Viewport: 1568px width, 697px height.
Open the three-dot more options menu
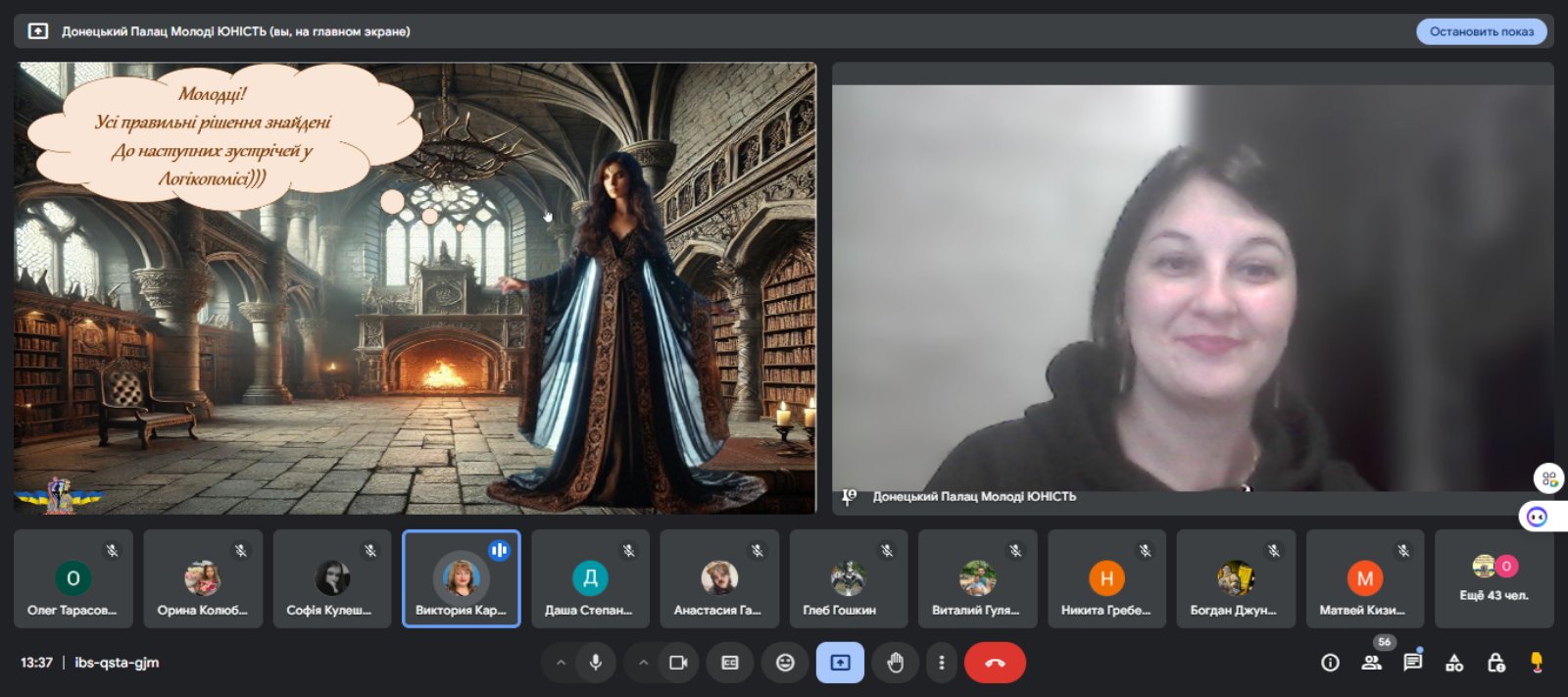coord(942,663)
